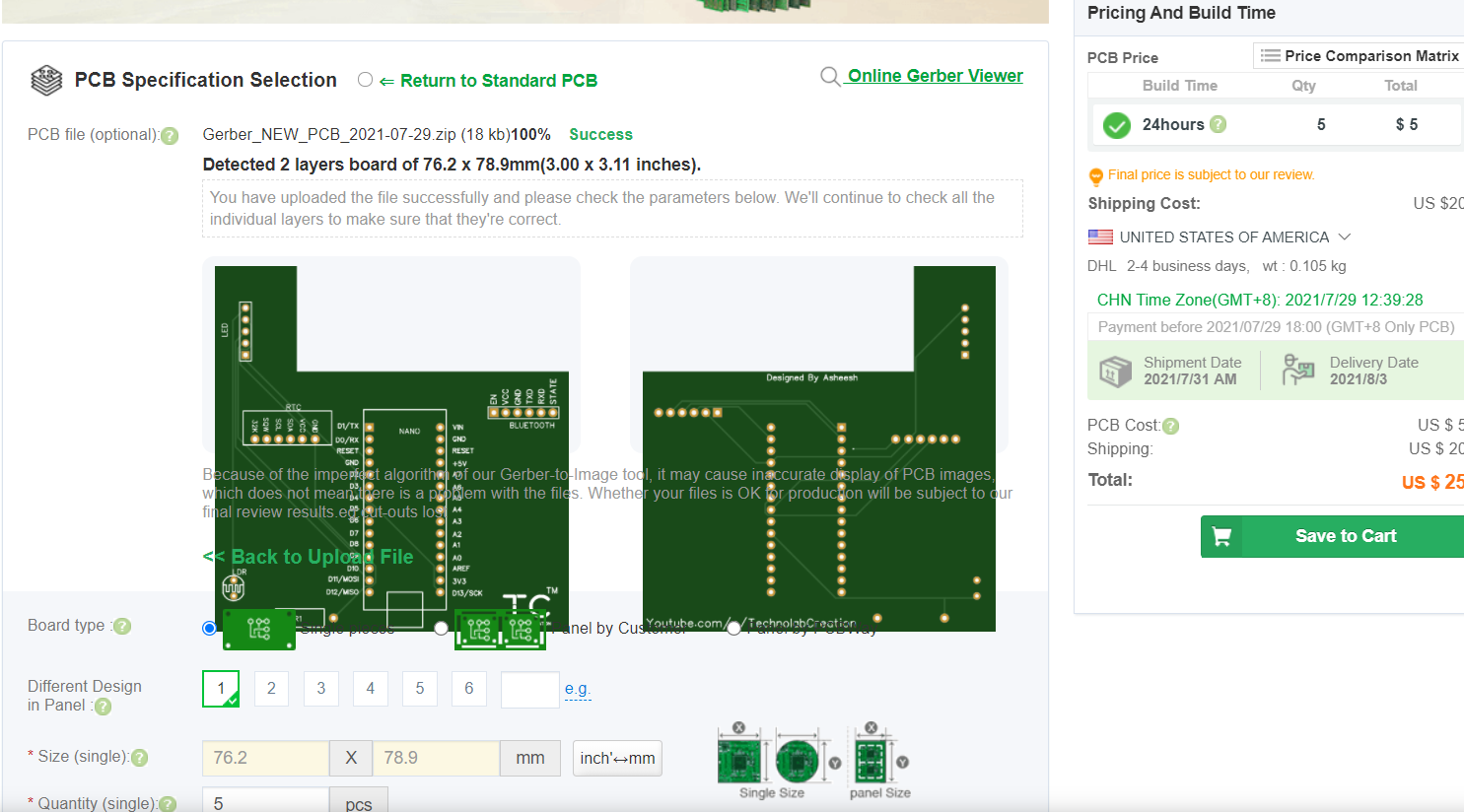
Task: Open the Online Gerber Viewer link
Action: (934, 76)
